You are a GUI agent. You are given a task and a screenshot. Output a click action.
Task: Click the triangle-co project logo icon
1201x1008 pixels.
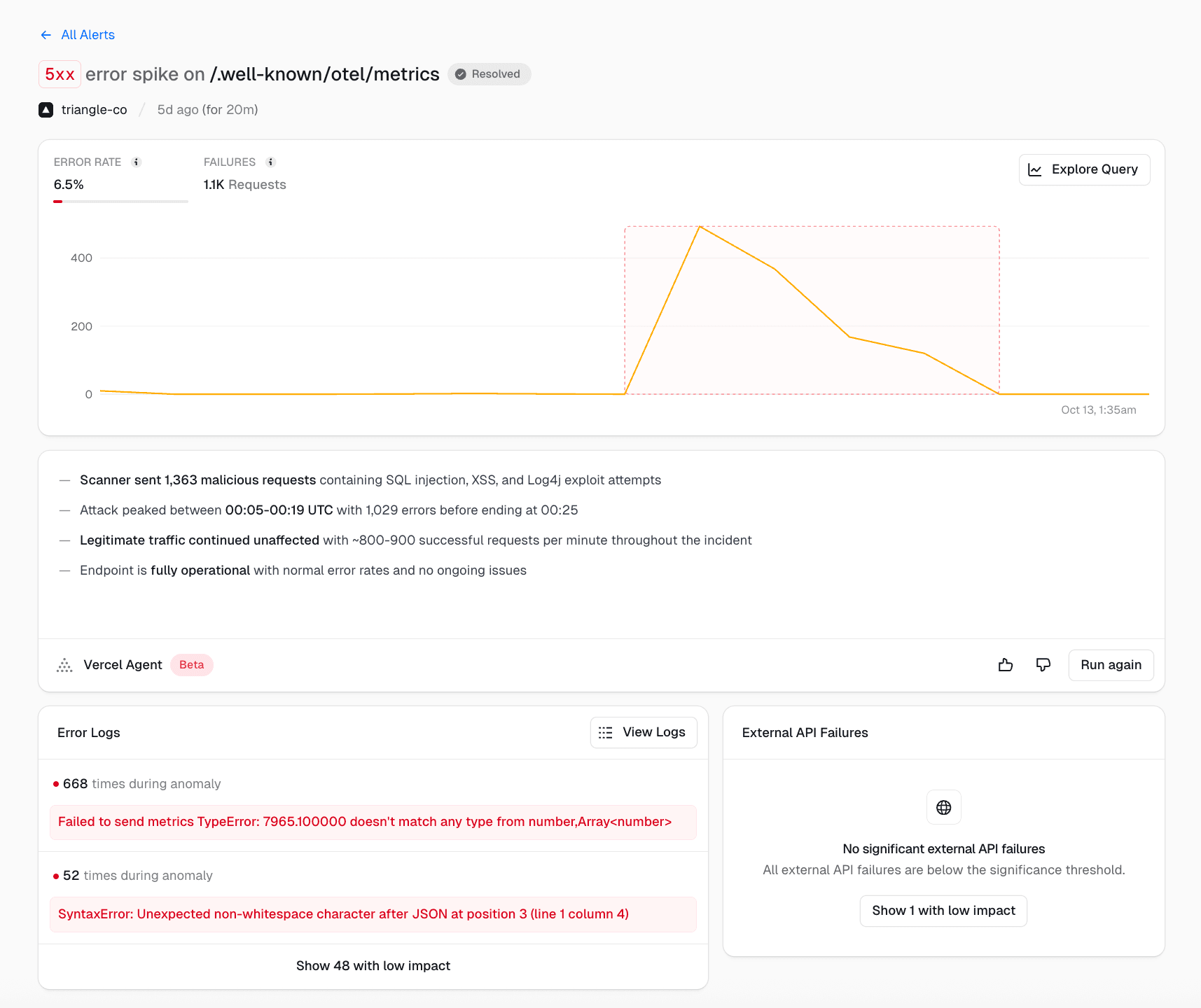point(46,110)
